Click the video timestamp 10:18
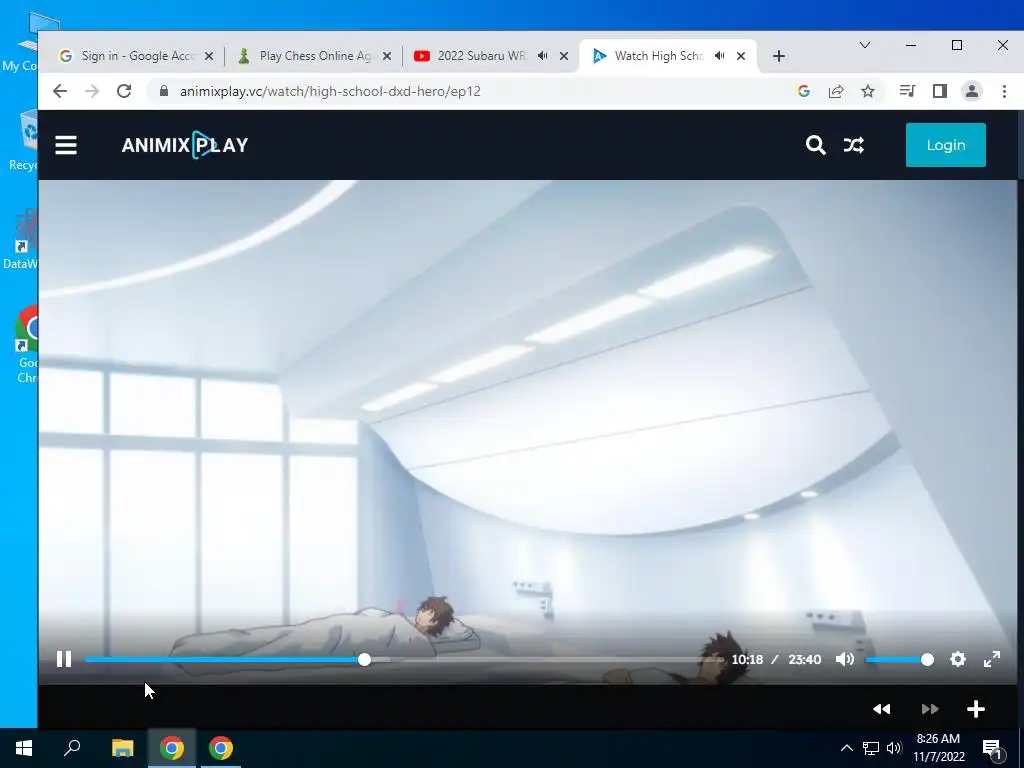Viewport: 1024px width, 768px height. click(x=747, y=660)
